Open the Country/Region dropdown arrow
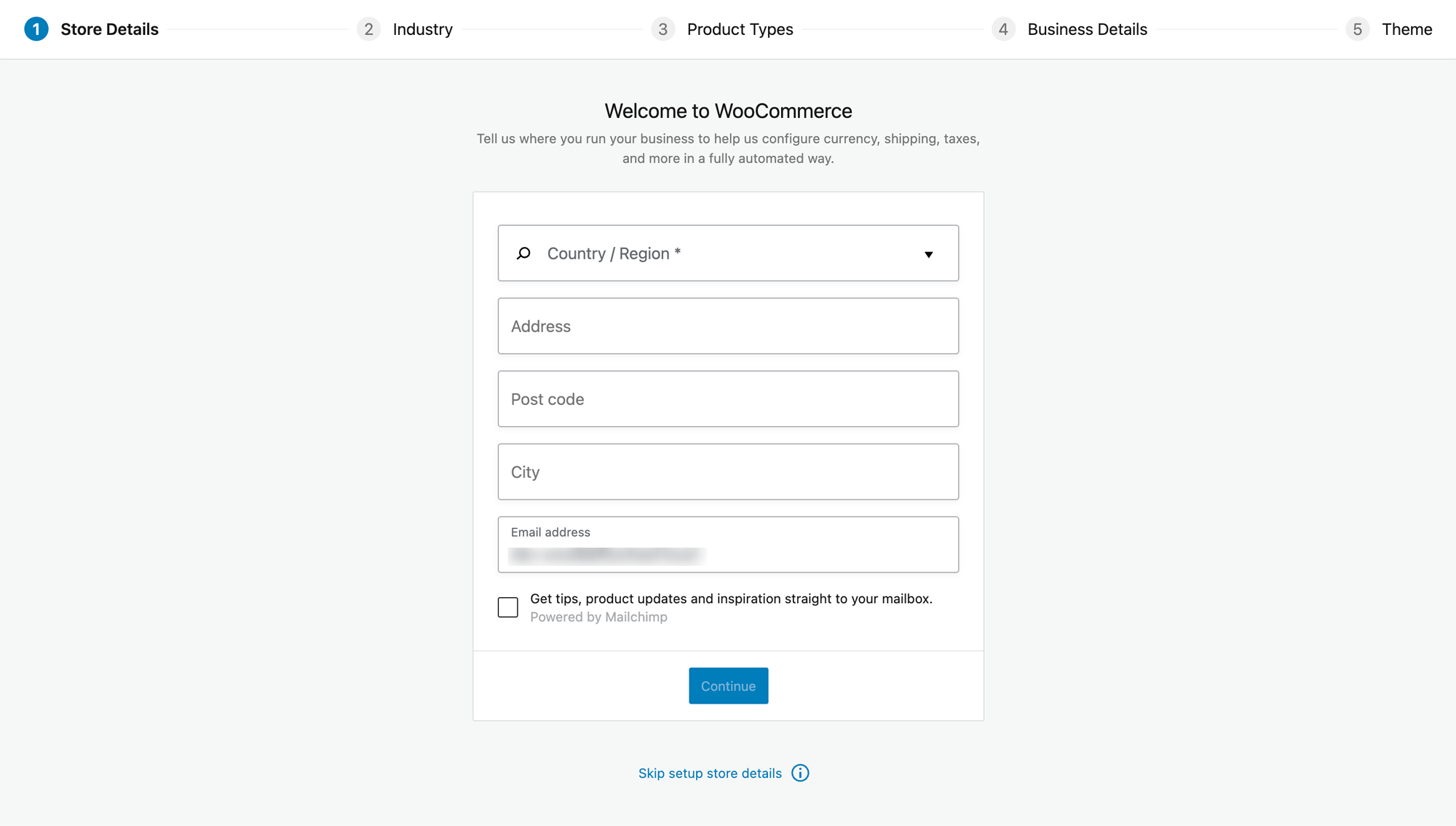The height and width of the screenshot is (826, 1456). (929, 254)
